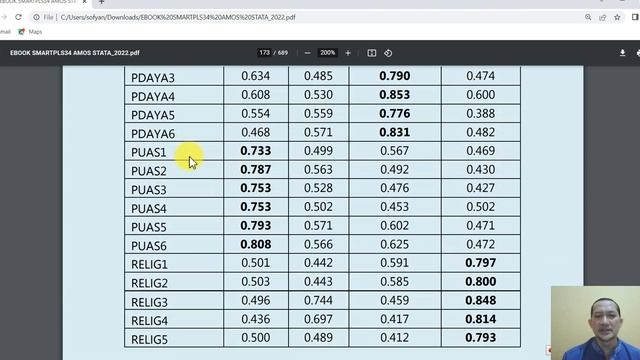
Task: Open the browser zoom magnifier icon
Action: click(588, 17)
